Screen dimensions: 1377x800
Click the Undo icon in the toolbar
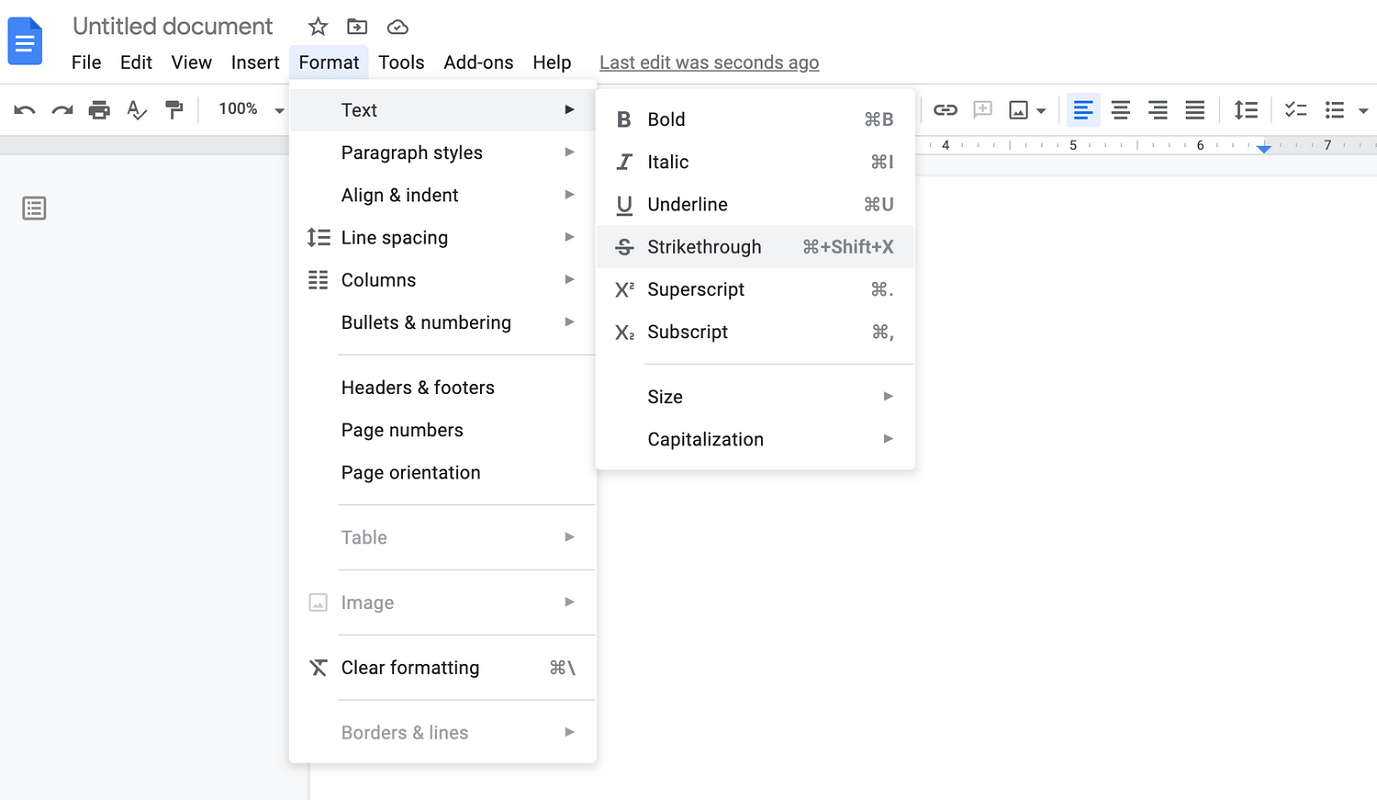23,110
